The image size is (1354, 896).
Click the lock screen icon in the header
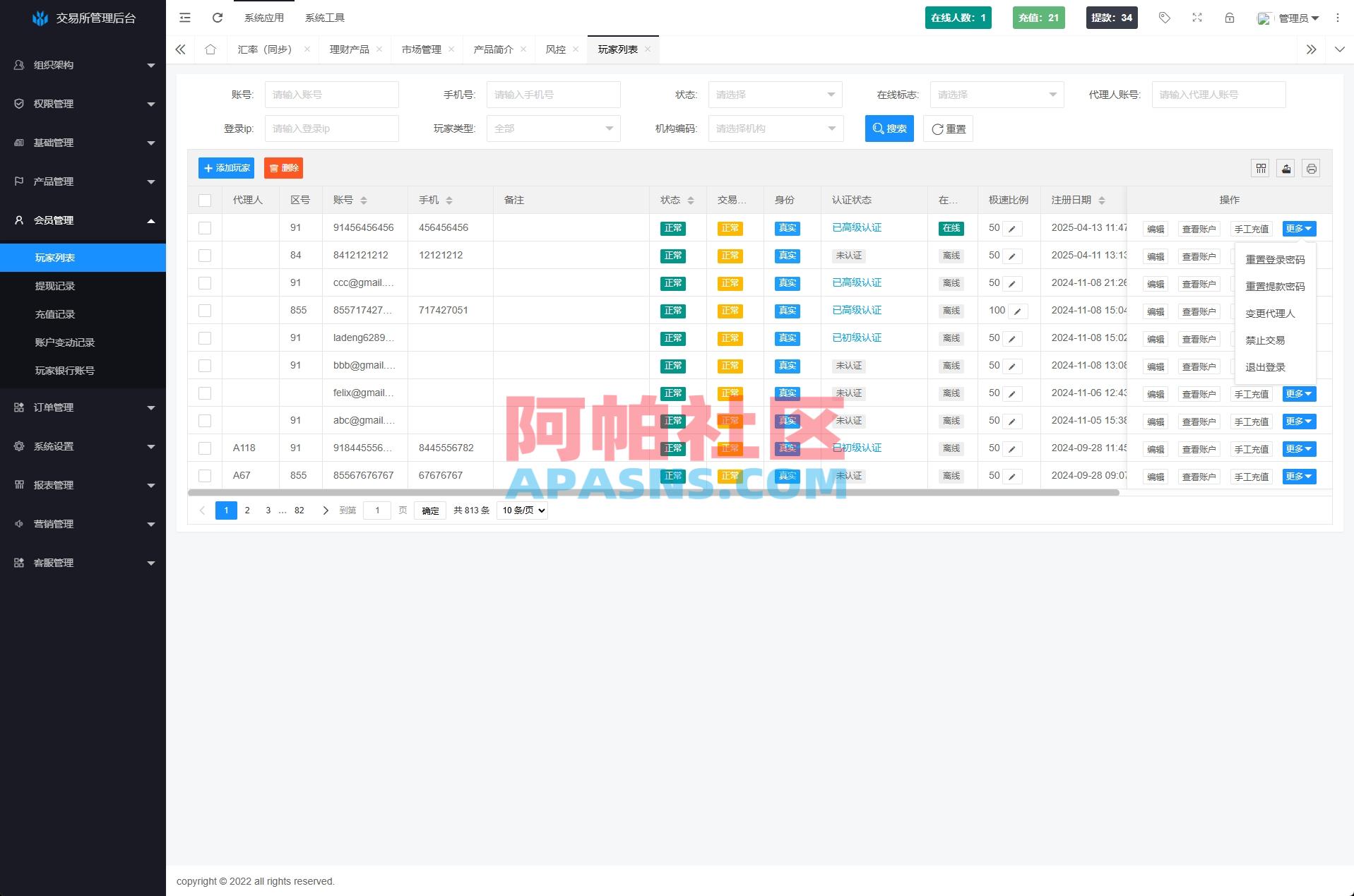click(1230, 18)
